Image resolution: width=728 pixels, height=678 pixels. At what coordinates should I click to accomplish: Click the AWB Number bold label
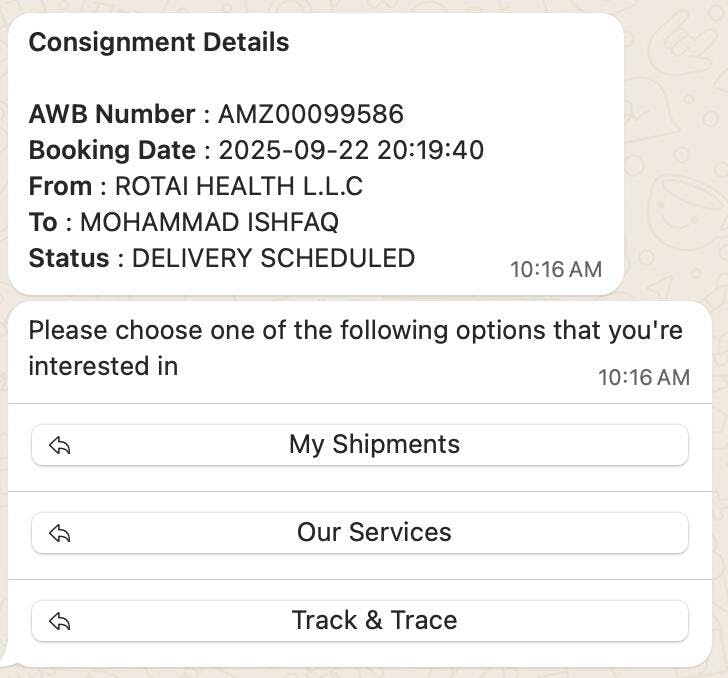point(112,114)
